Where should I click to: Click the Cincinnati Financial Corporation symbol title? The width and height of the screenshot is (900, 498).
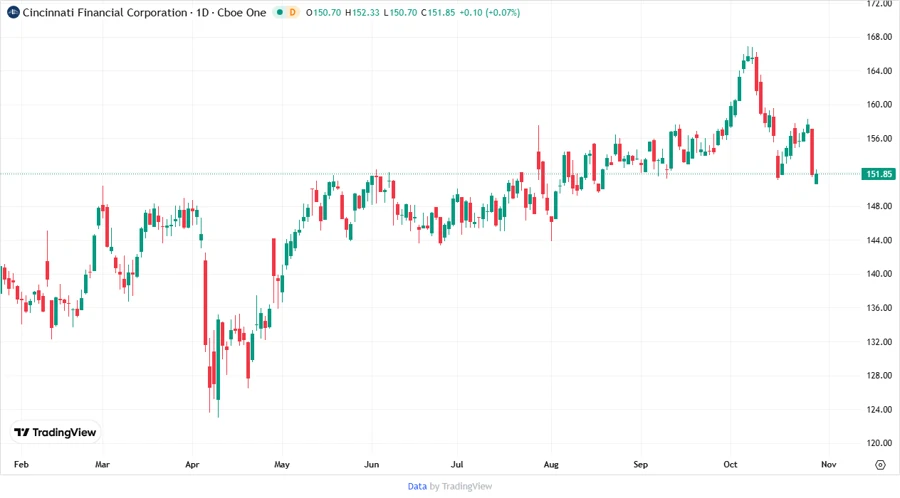(145, 12)
